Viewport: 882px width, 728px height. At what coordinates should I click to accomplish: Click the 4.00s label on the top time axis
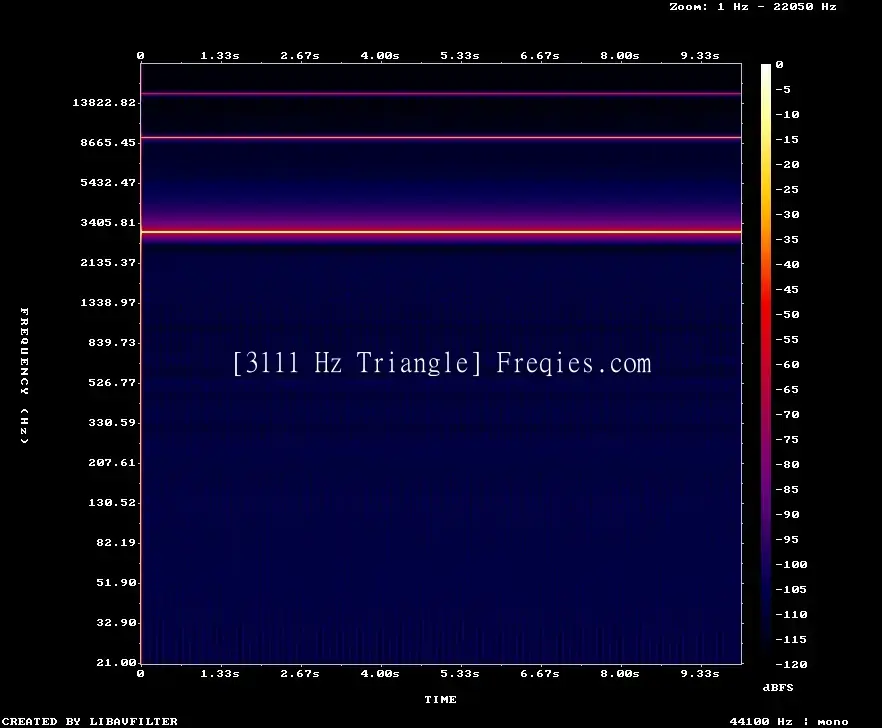click(380, 55)
